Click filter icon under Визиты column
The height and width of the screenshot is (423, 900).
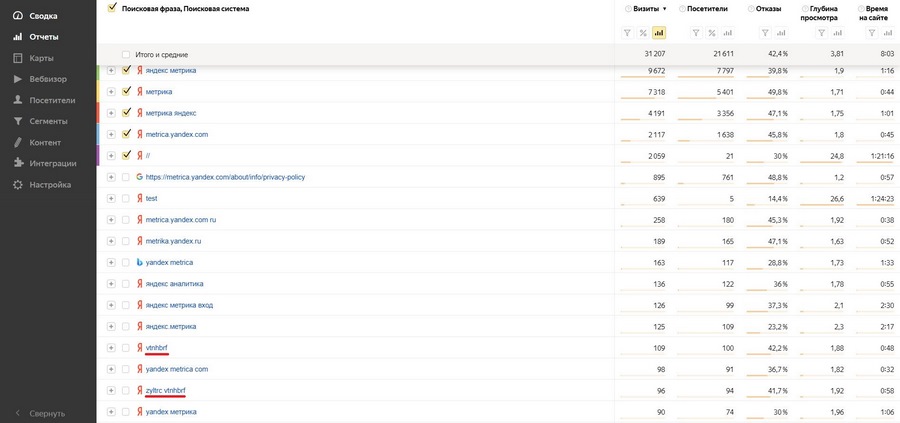[626, 32]
